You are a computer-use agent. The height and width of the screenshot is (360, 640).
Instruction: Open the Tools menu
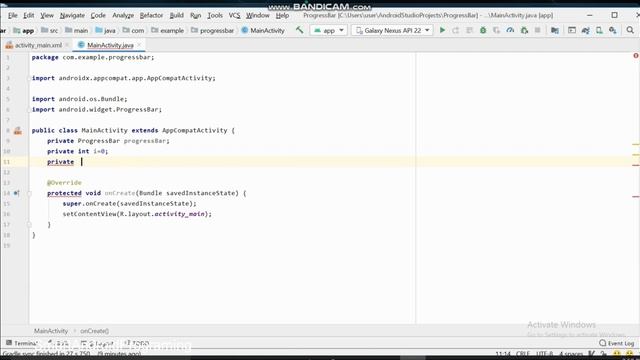click(215, 15)
